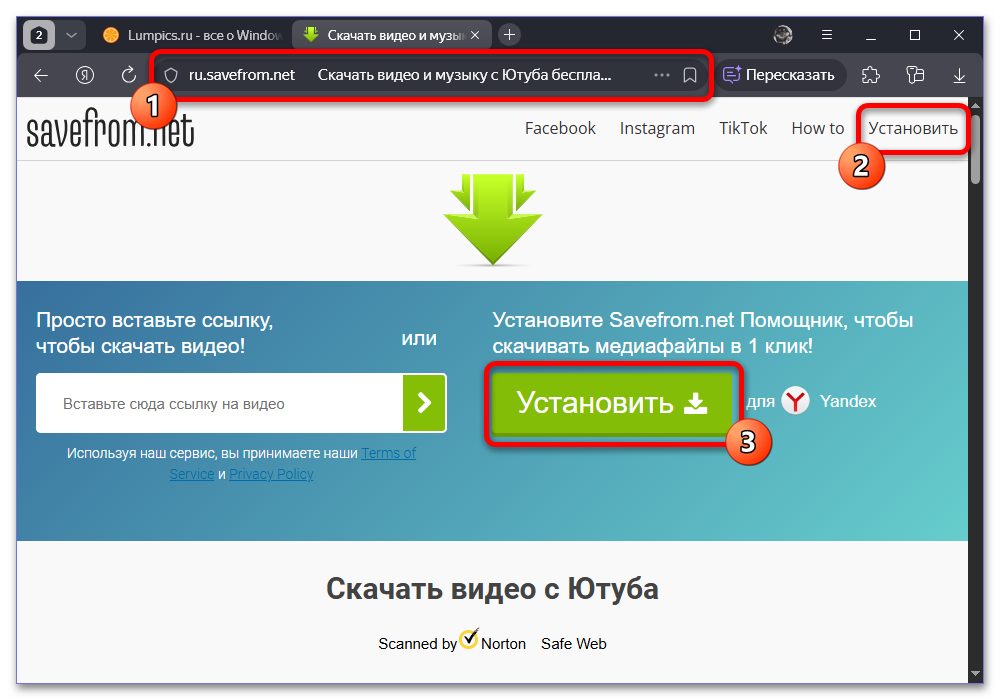The image size is (1000, 700).
Task: Click the large green download arrow logo
Action: [493, 219]
